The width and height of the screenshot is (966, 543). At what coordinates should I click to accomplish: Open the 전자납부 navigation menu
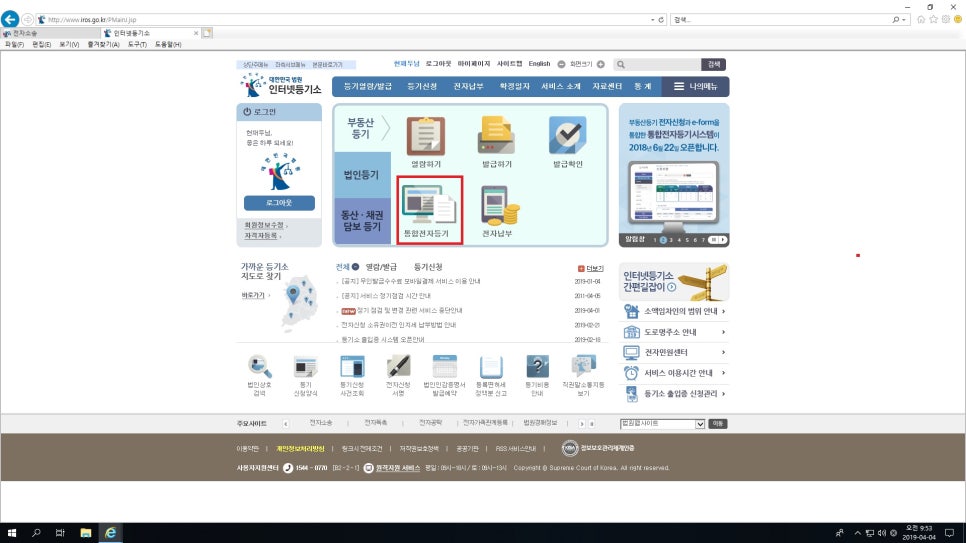click(468, 86)
